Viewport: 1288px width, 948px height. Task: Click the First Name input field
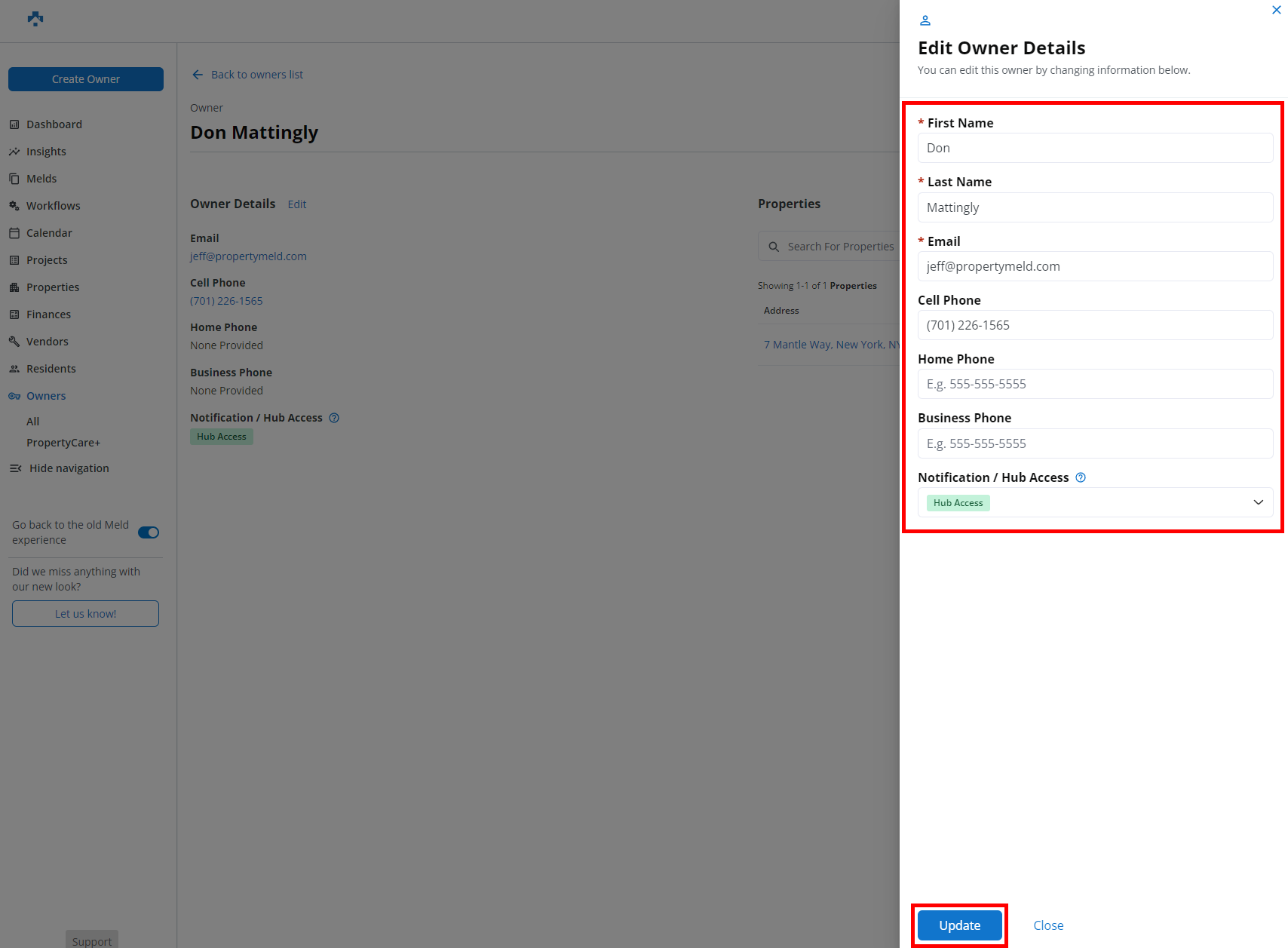(1095, 148)
